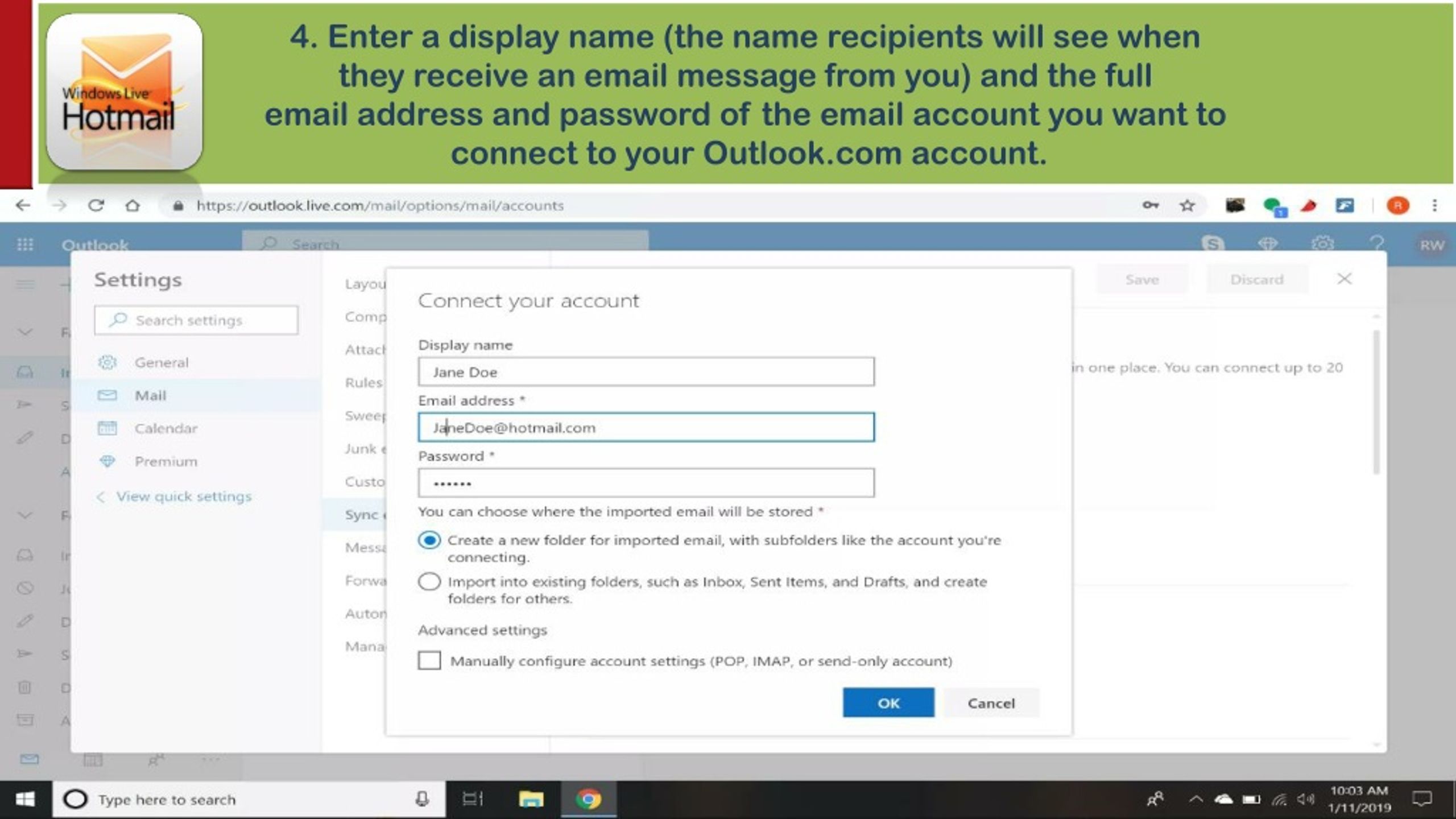1456x819 pixels.
Task: Click the OneDrive cloud tray icon
Action: point(1223,799)
